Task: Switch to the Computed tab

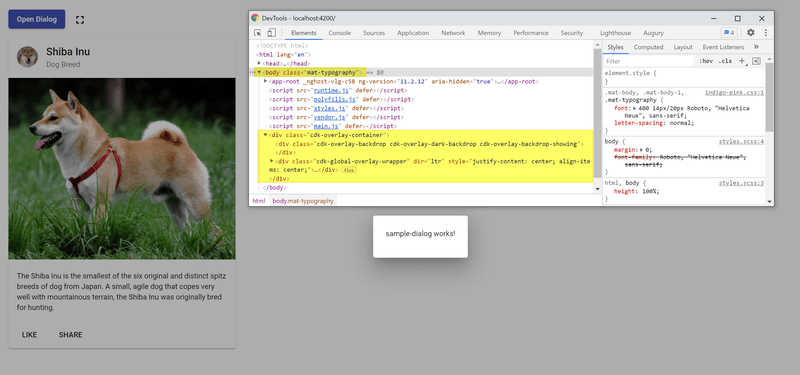Action: [x=648, y=47]
